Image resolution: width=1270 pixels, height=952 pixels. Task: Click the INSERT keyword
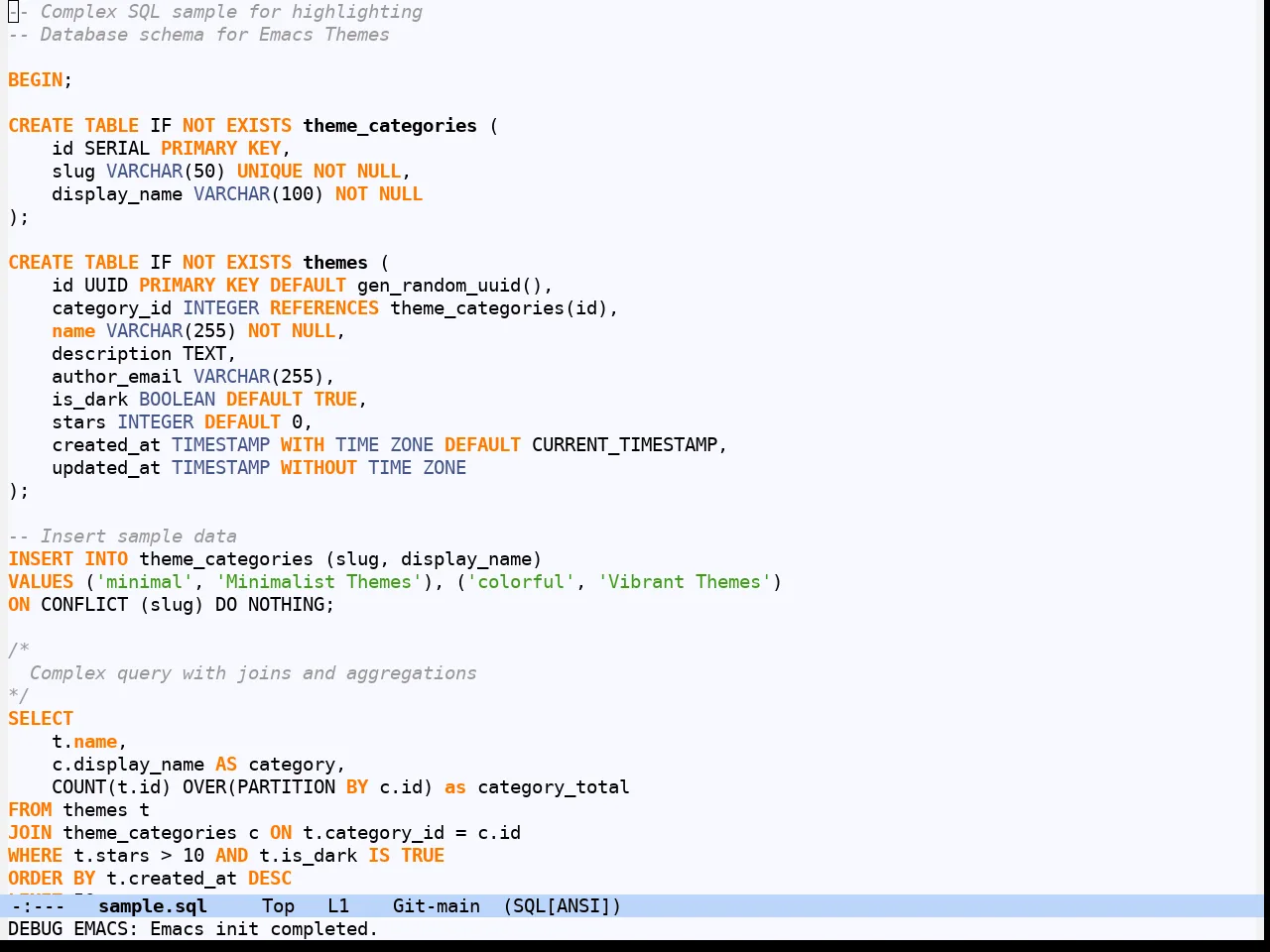tap(41, 558)
